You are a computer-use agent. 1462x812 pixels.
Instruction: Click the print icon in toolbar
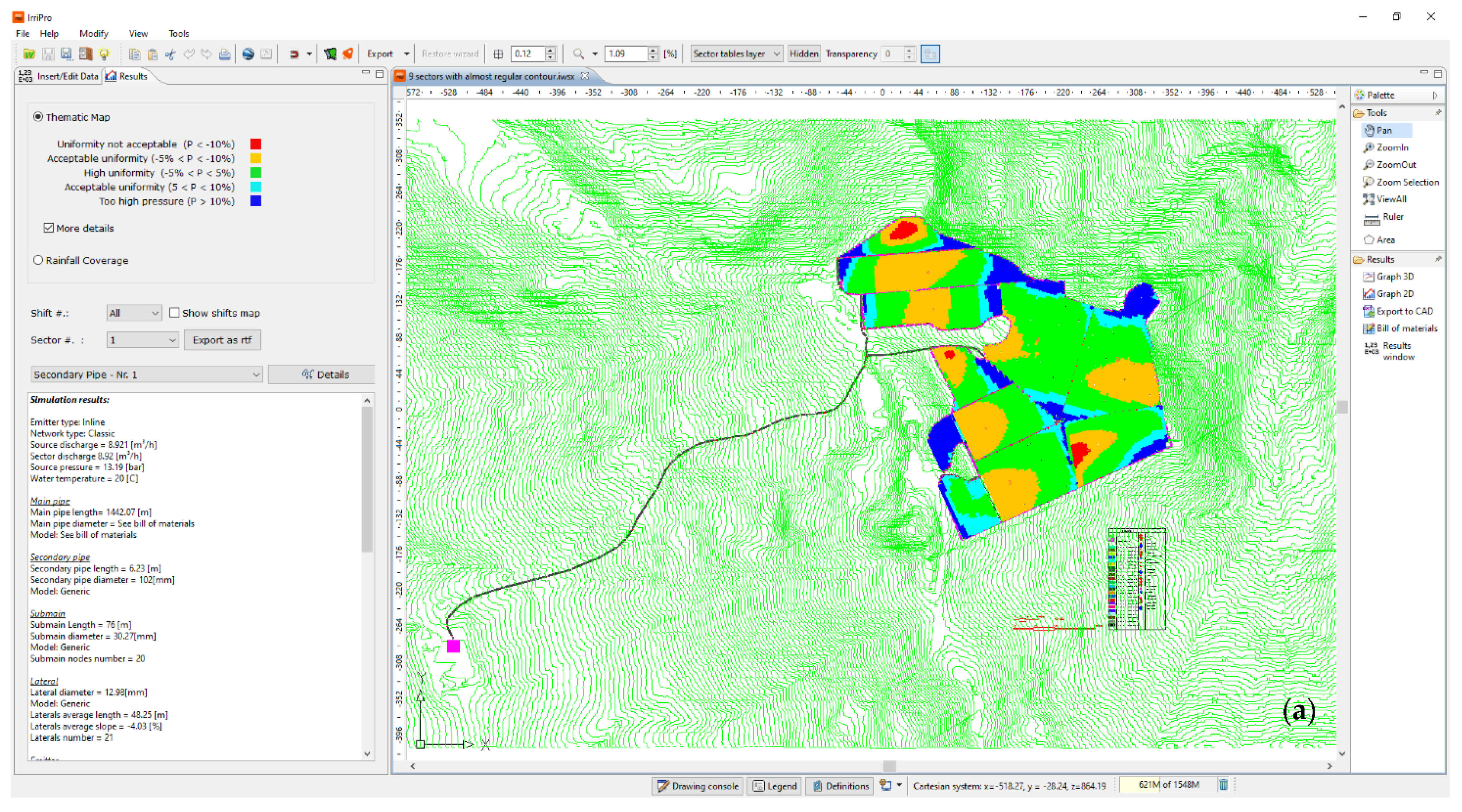225,54
